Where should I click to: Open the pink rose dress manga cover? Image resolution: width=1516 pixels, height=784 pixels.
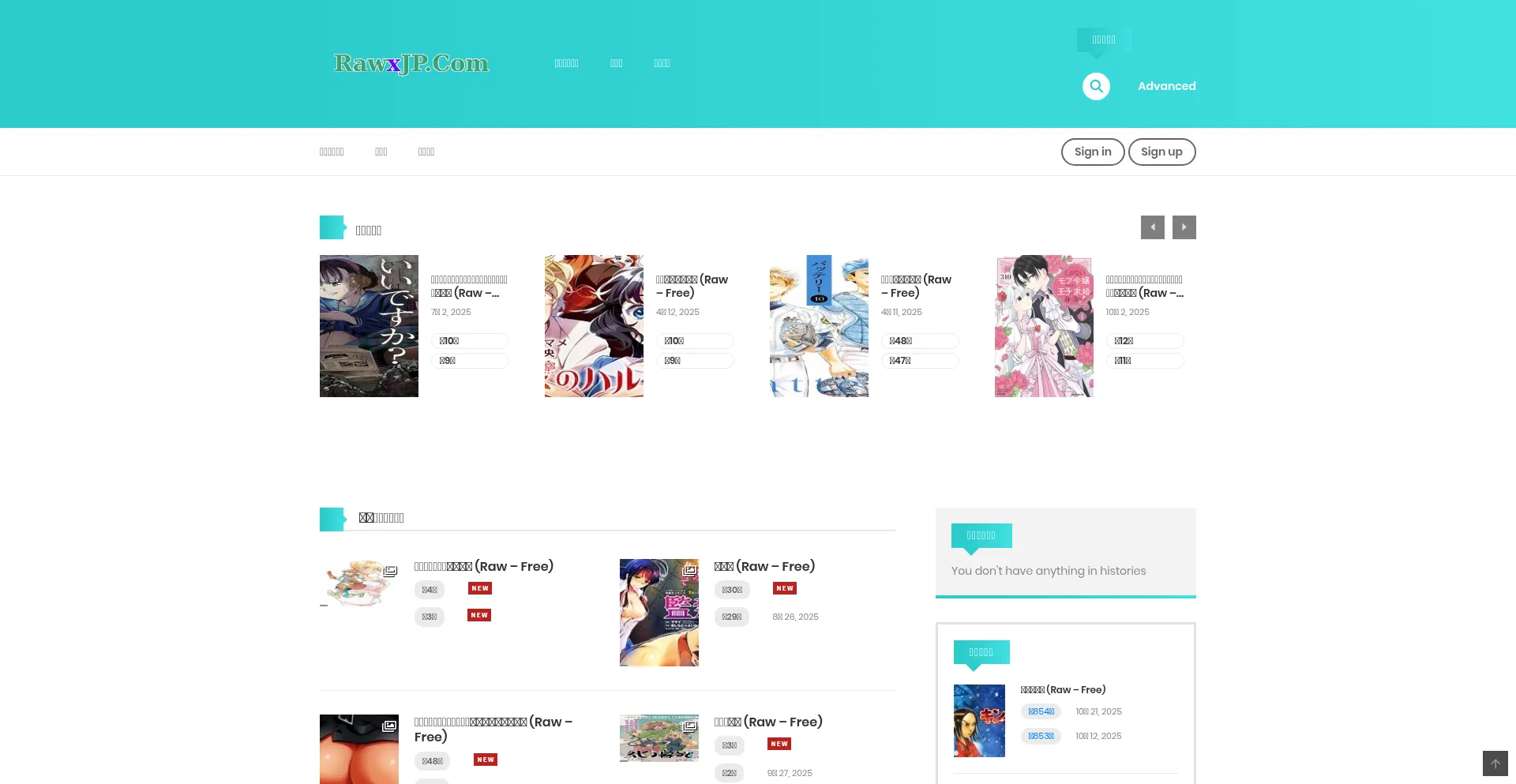click(x=1044, y=325)
